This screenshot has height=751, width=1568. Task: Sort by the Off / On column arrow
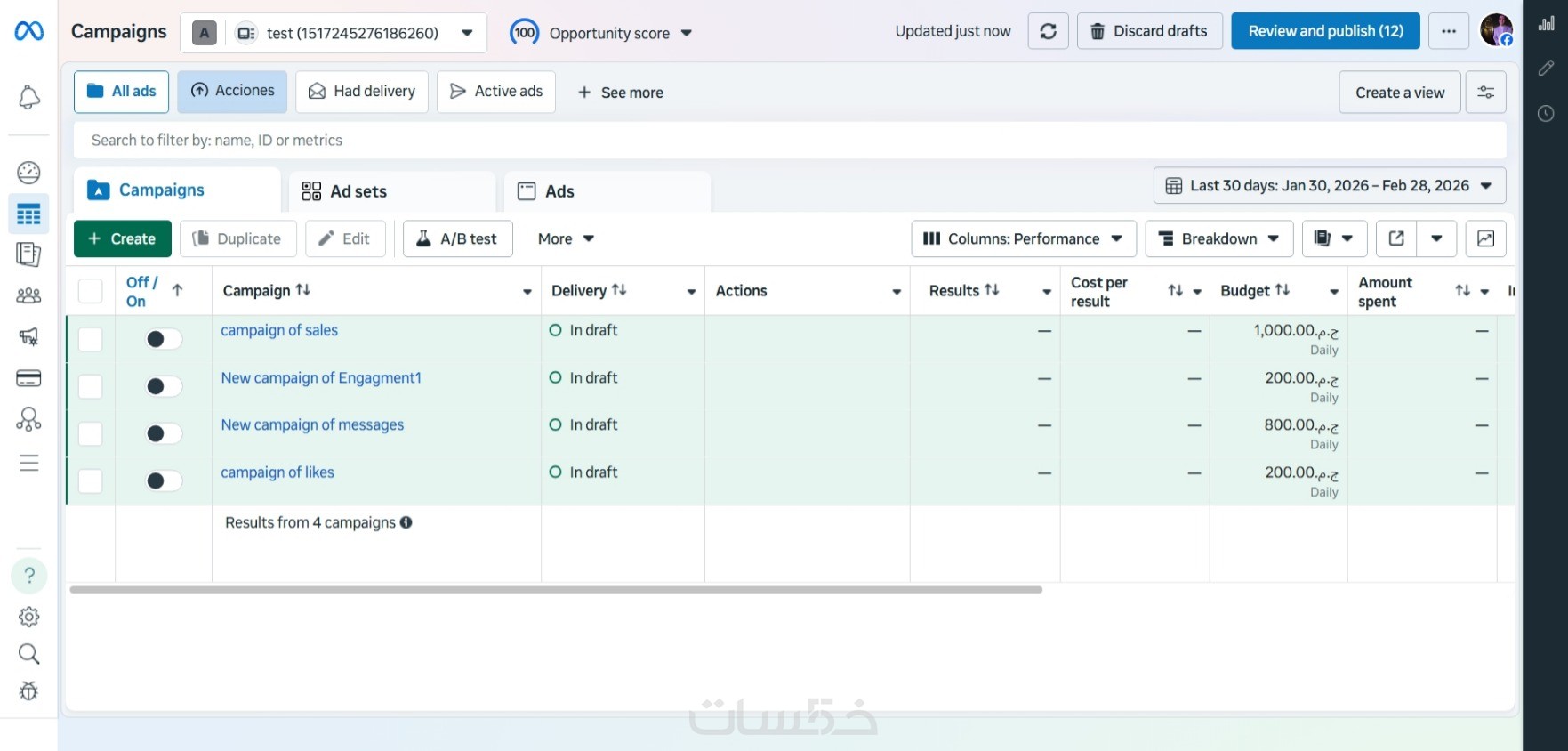177,290
